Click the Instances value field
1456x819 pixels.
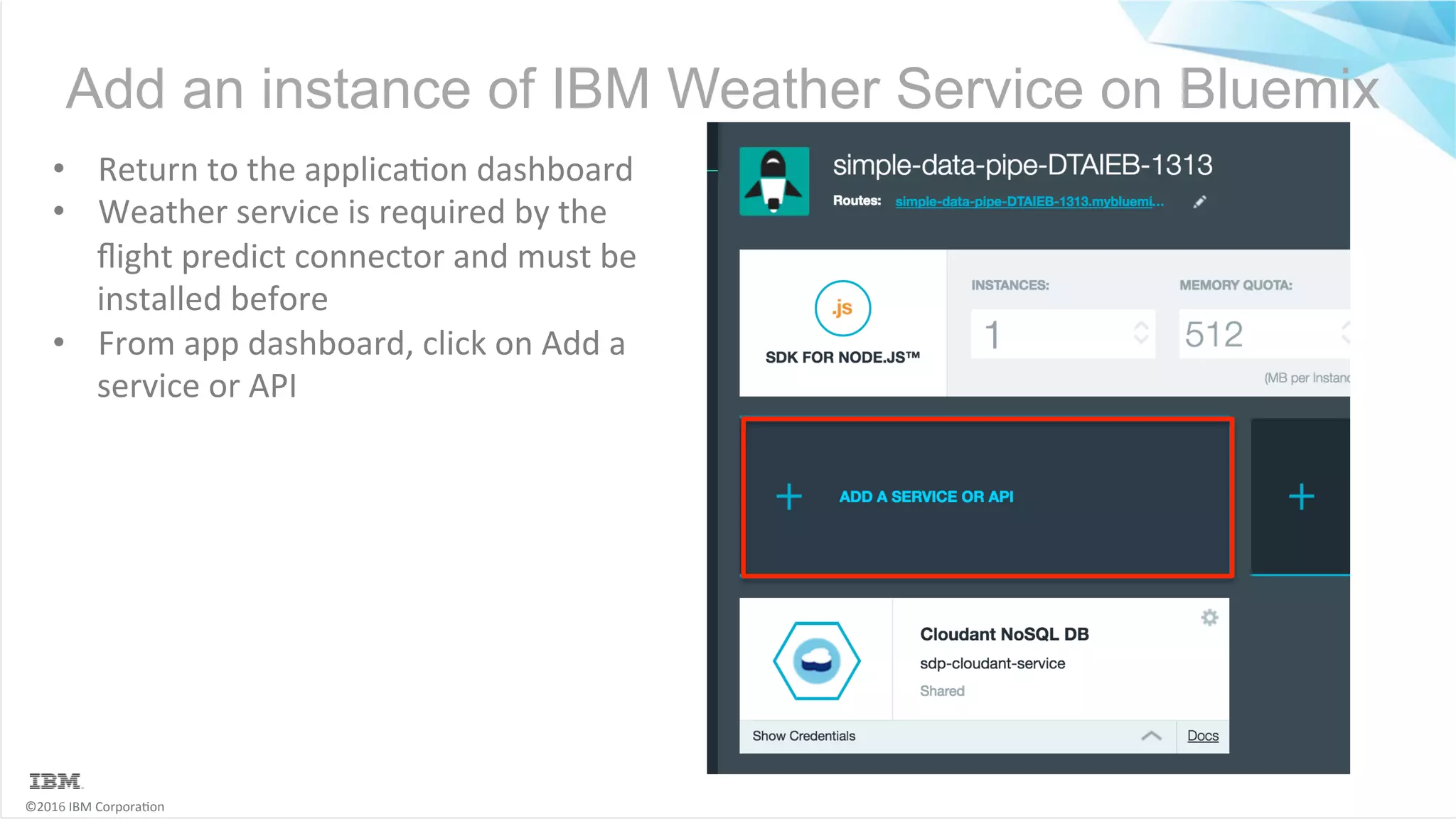tap(1063, 334)
